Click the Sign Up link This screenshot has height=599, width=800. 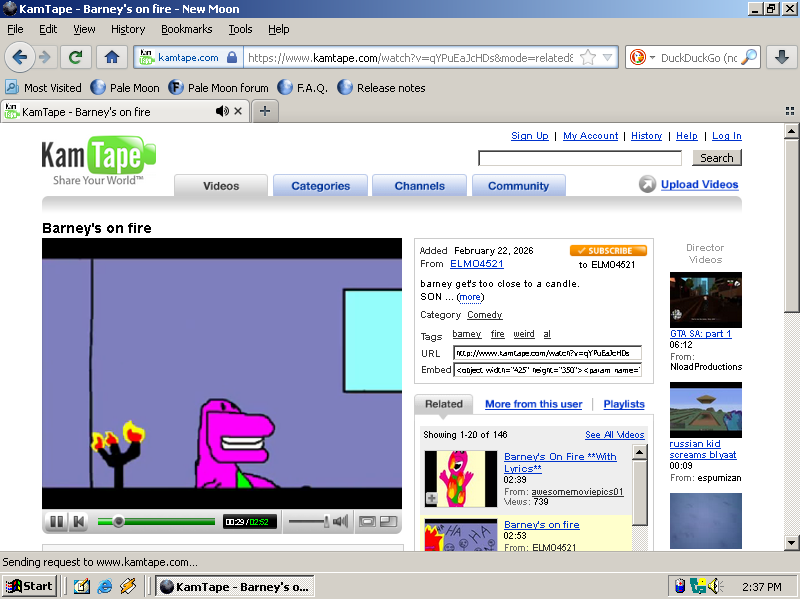coord(530,136)
